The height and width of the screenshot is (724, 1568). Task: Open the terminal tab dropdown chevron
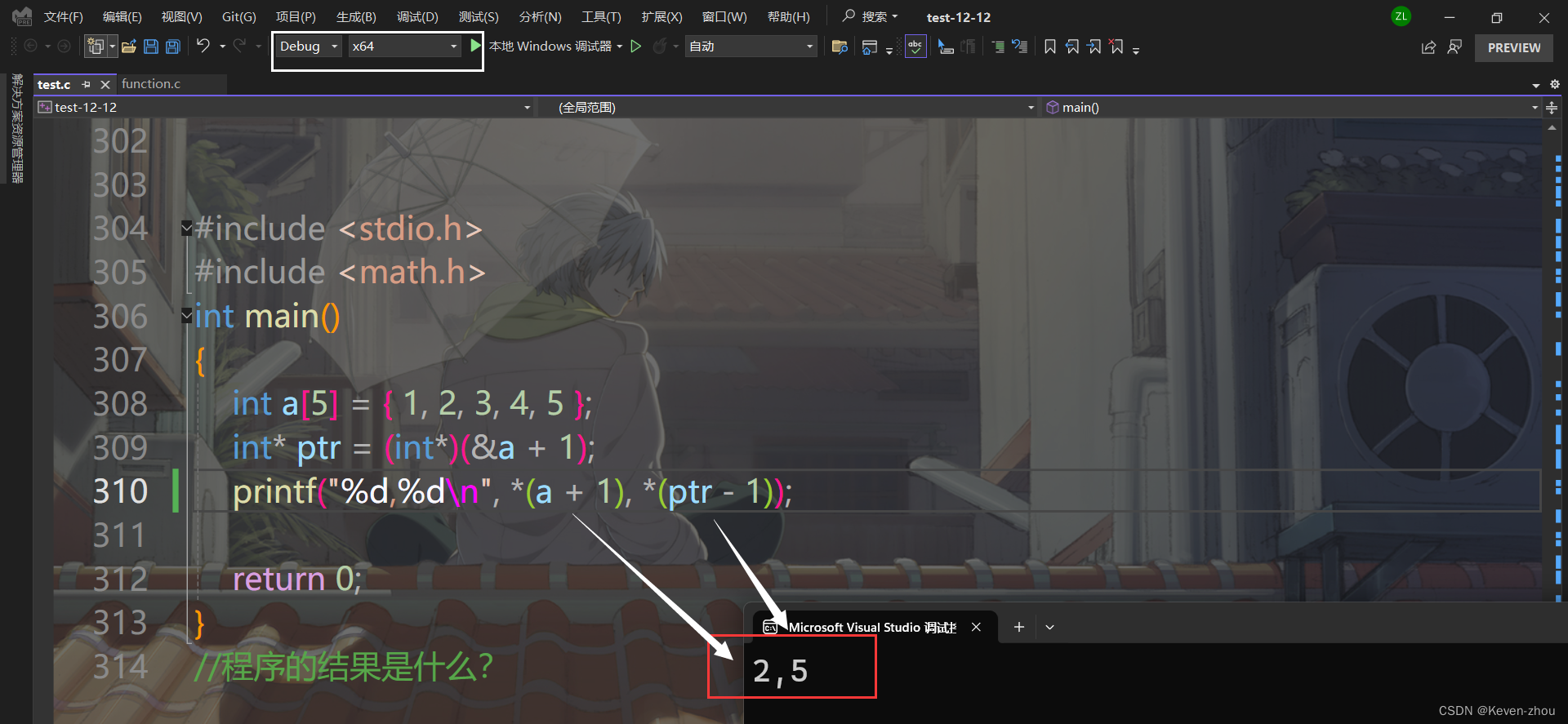tap(1050, 627)
